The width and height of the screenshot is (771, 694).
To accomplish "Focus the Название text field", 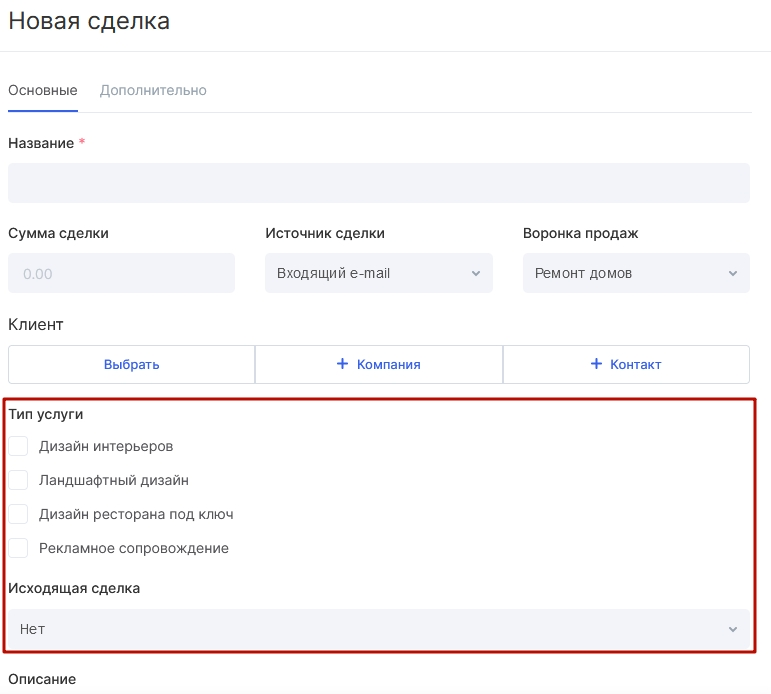I will coord(379,183).
